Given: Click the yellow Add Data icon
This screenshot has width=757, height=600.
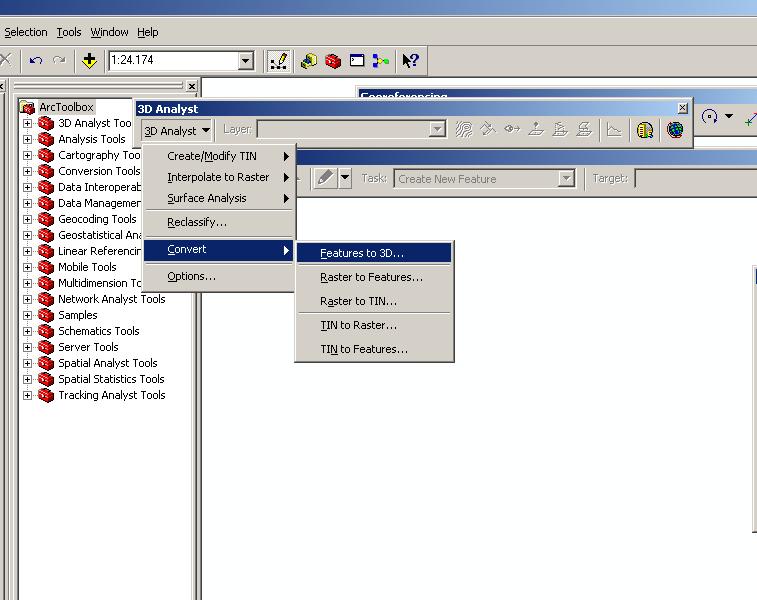Looking at the screenshot, I should (x=89, y=61).
